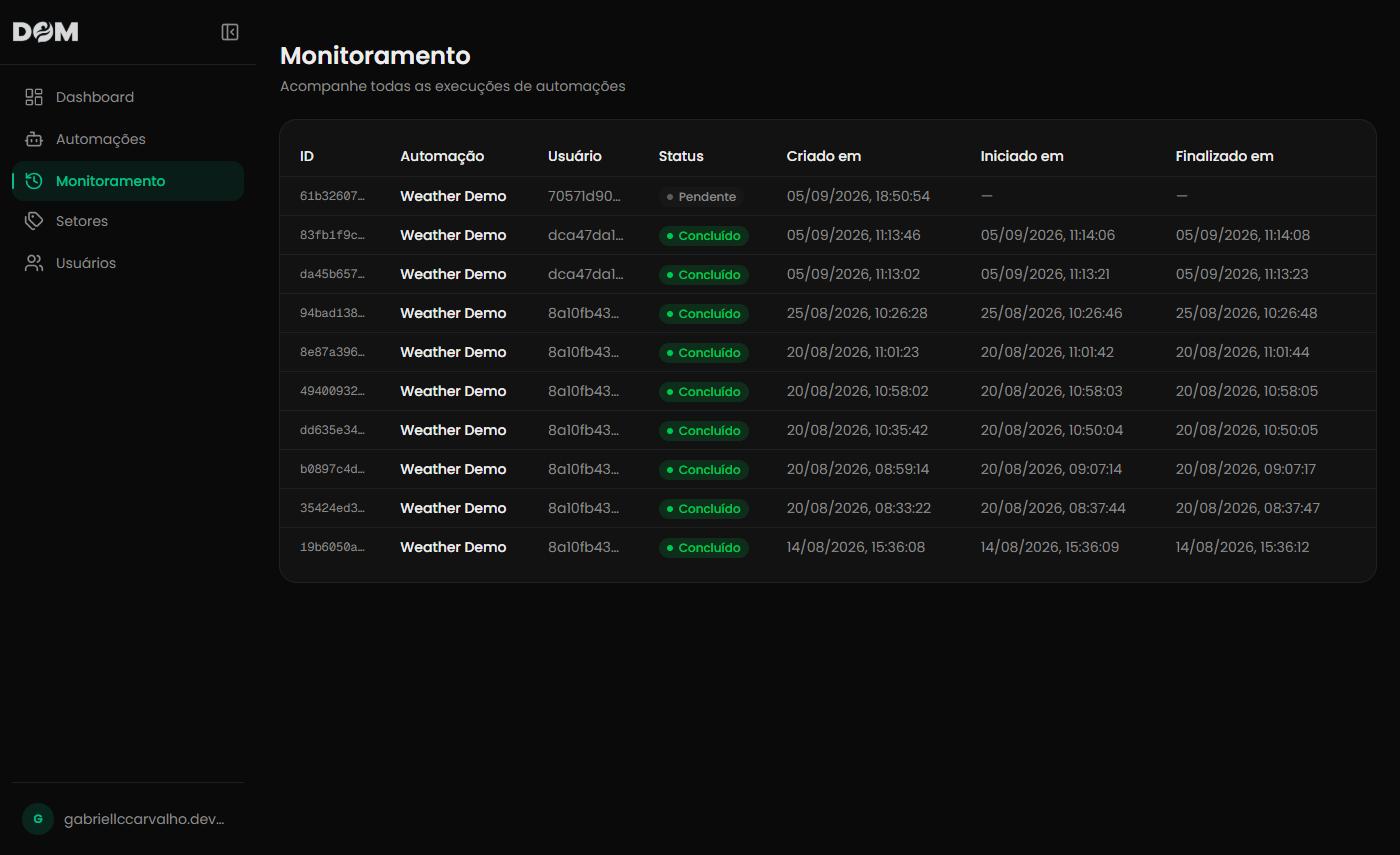Click user 70571d90 in the first row
1400x855 pixels.
[x=585, y=196]
